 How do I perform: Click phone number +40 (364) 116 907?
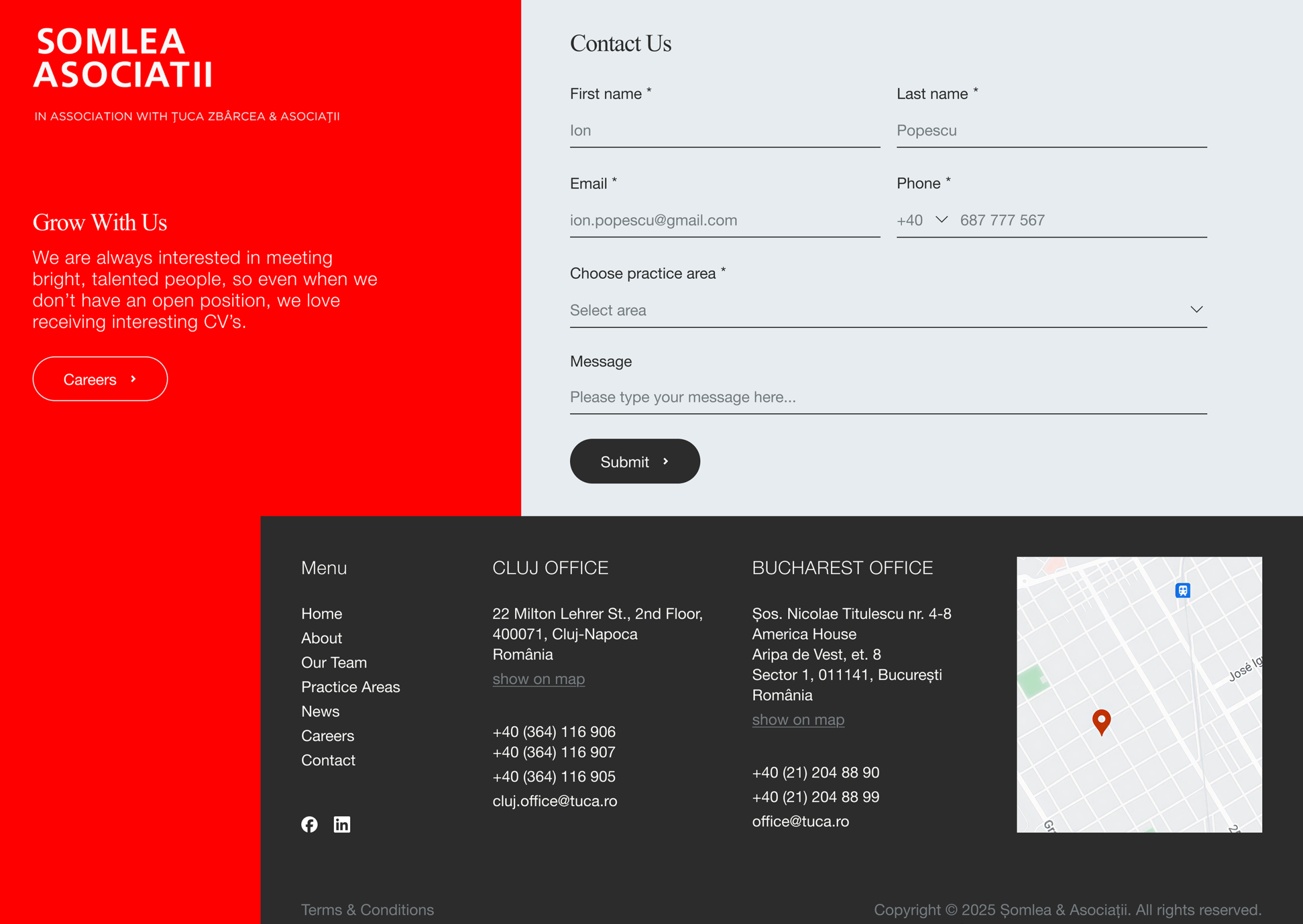click(x=554, y=752)
